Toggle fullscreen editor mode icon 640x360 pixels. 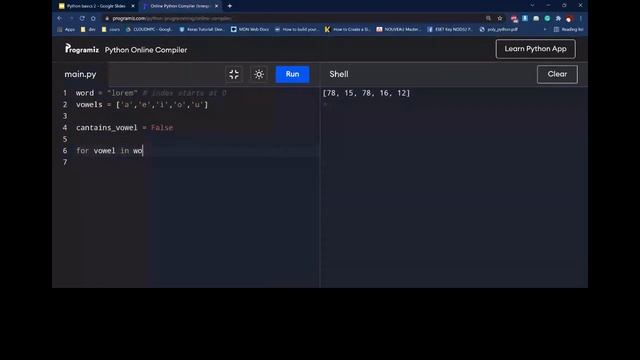(x=234, y=74)
